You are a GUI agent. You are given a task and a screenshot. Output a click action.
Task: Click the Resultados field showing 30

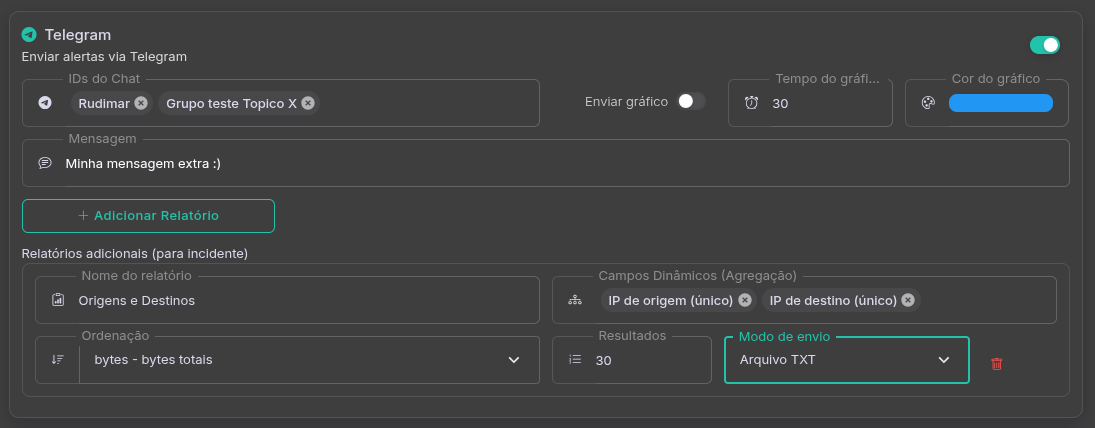point(650,360)
